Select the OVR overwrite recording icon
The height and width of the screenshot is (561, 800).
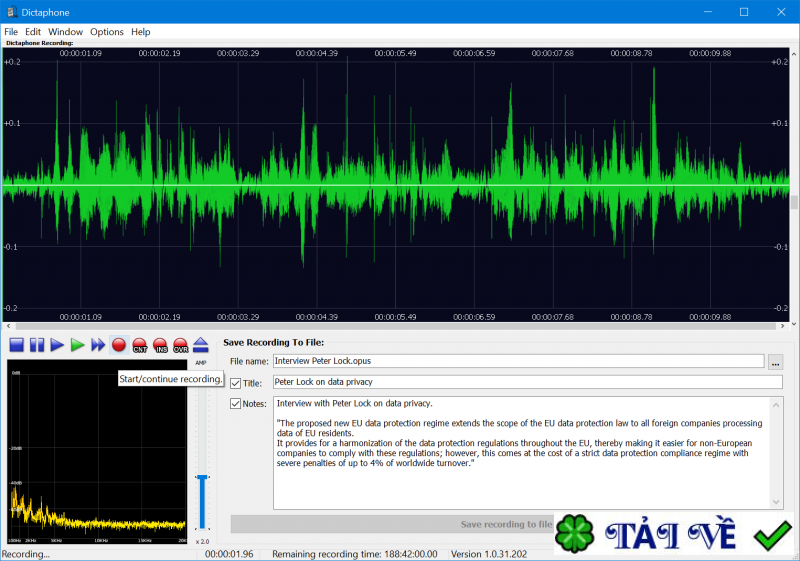click(x=181, y=345)
